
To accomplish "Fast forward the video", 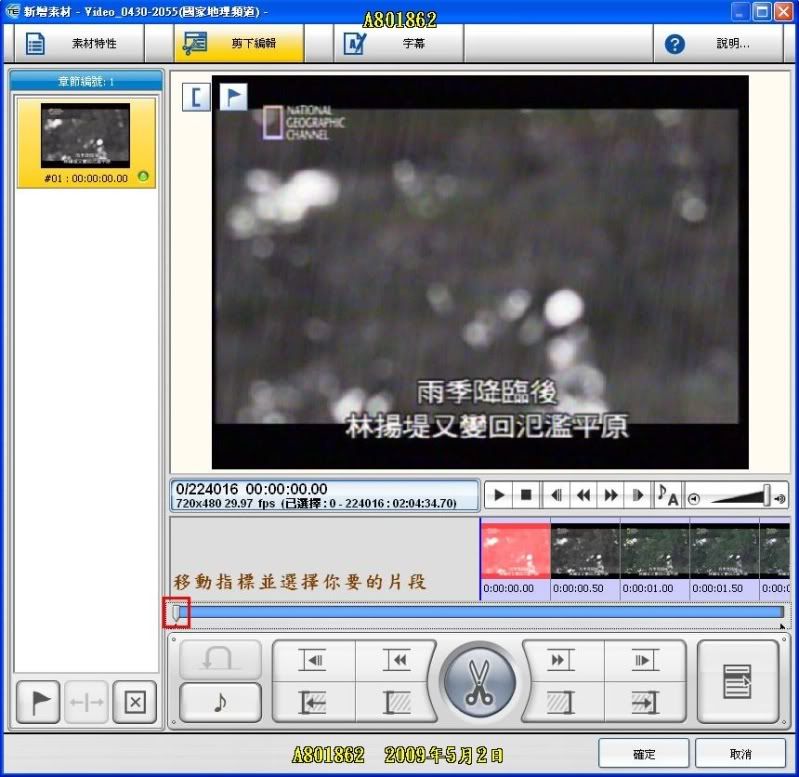I will pos(611,495).
